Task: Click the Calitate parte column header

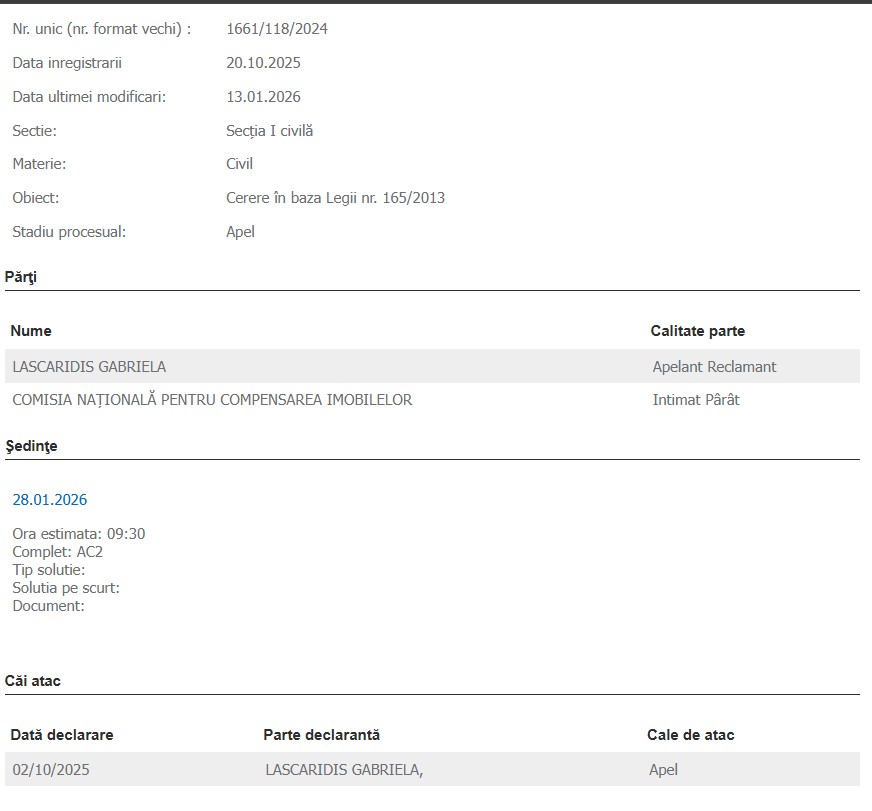Action: click(x=697, y=330)
